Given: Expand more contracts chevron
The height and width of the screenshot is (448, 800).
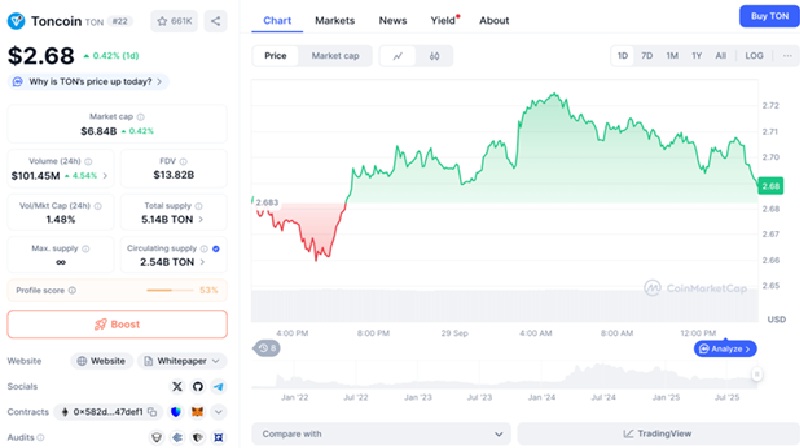Looking at the screenshot, I should click(x=218, y=411).
